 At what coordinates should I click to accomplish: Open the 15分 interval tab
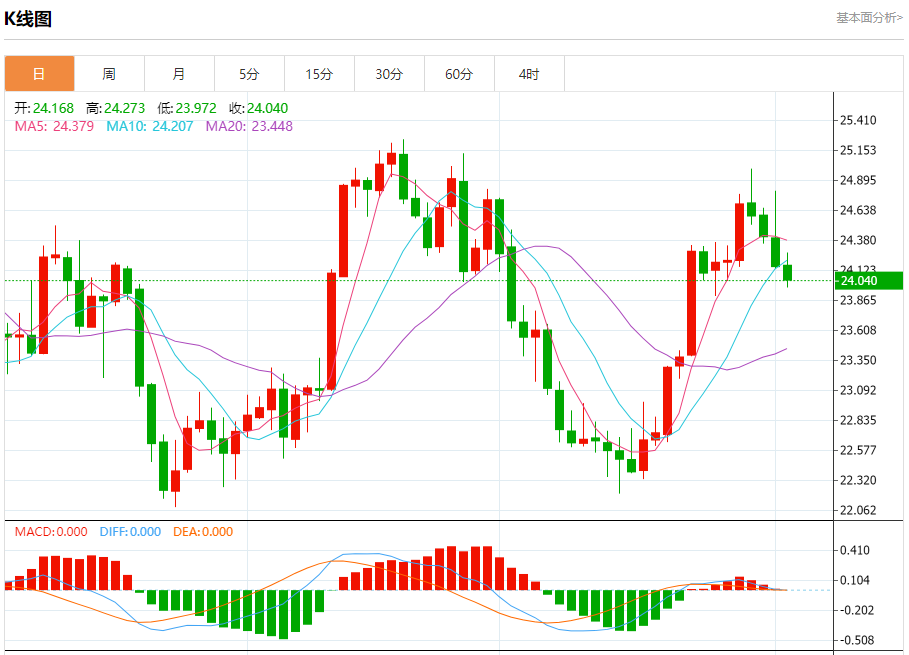point(319,74)
